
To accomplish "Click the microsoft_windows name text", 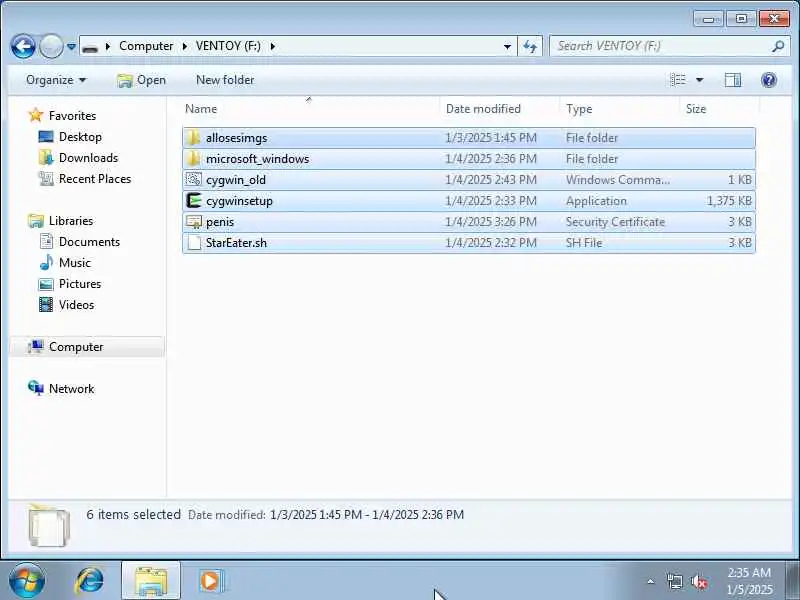I will click(258, 159).
